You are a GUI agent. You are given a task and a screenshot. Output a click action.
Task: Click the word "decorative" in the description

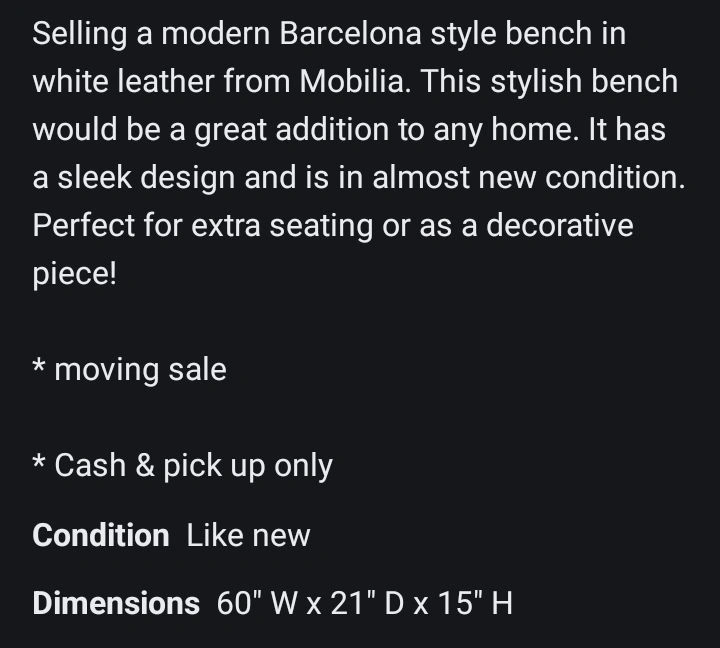[x=560, y=225]
